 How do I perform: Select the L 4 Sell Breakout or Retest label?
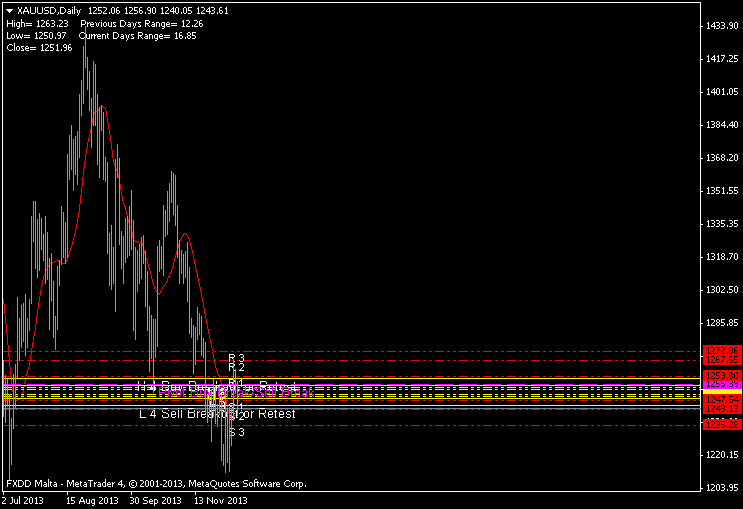click(217, 413)
